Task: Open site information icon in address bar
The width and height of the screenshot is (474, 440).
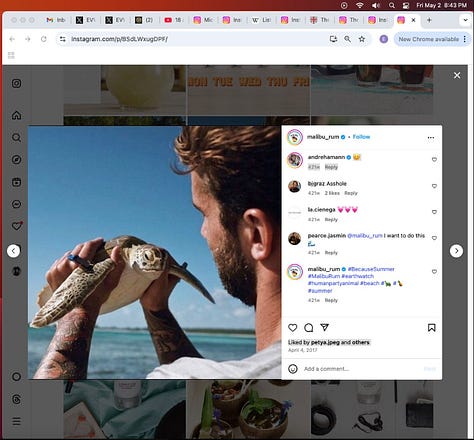Action: click(x=62, y=39)
